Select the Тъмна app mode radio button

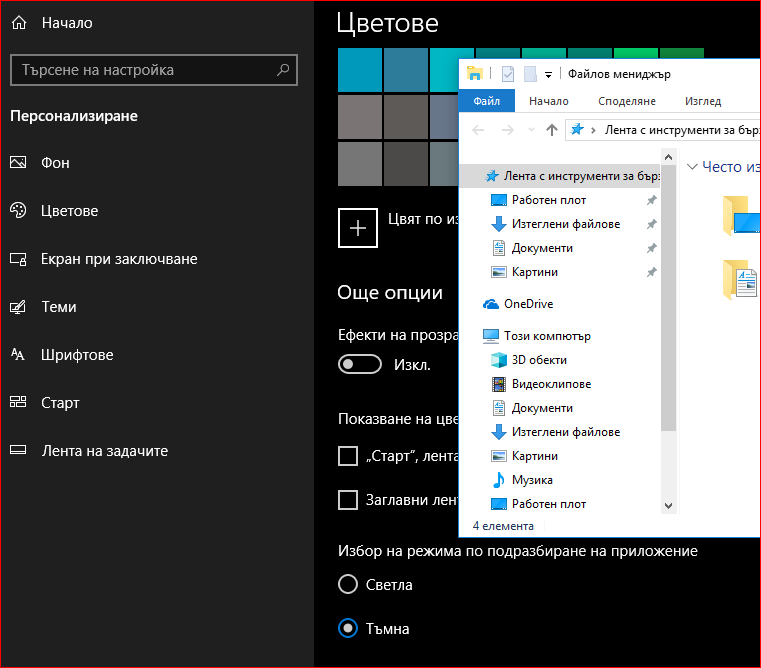coord(348,628)
